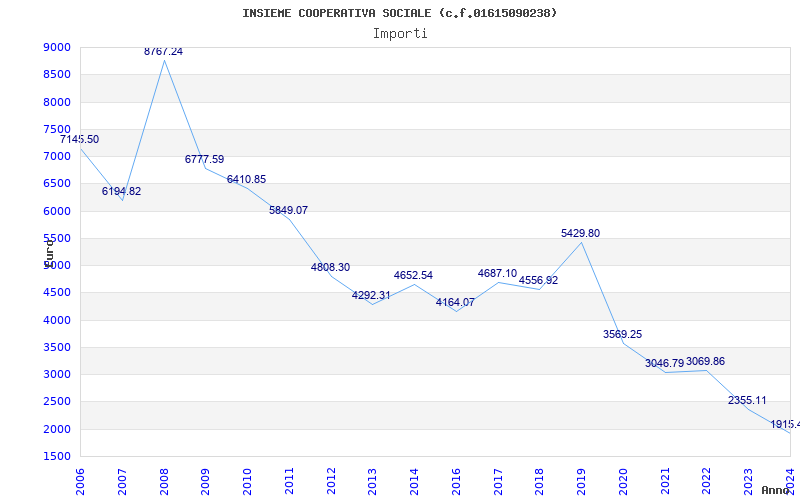
Task: Click the 3046.79 data label
Action: coord(665,364)
